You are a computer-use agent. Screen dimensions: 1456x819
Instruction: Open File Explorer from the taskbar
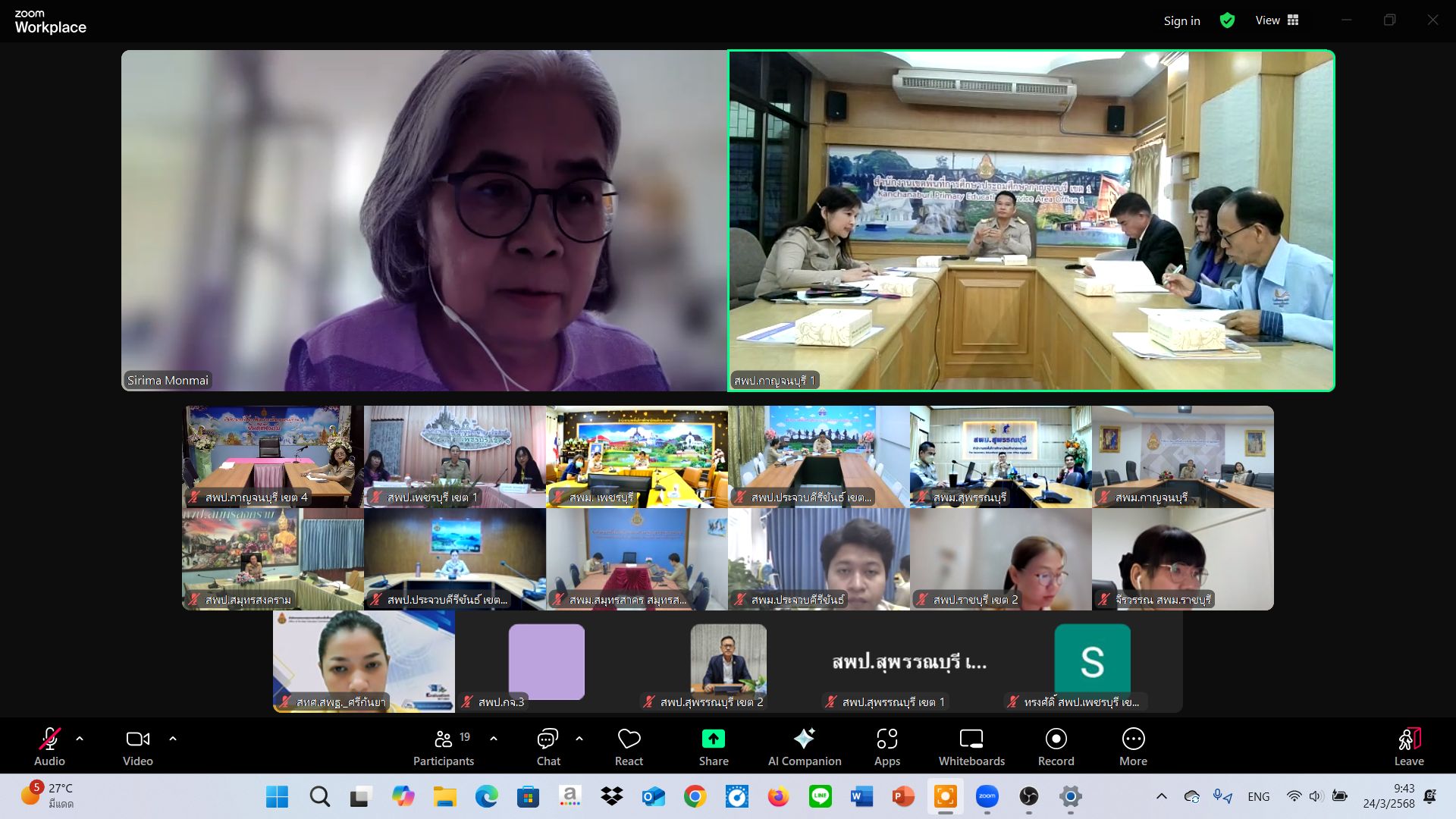444,796
